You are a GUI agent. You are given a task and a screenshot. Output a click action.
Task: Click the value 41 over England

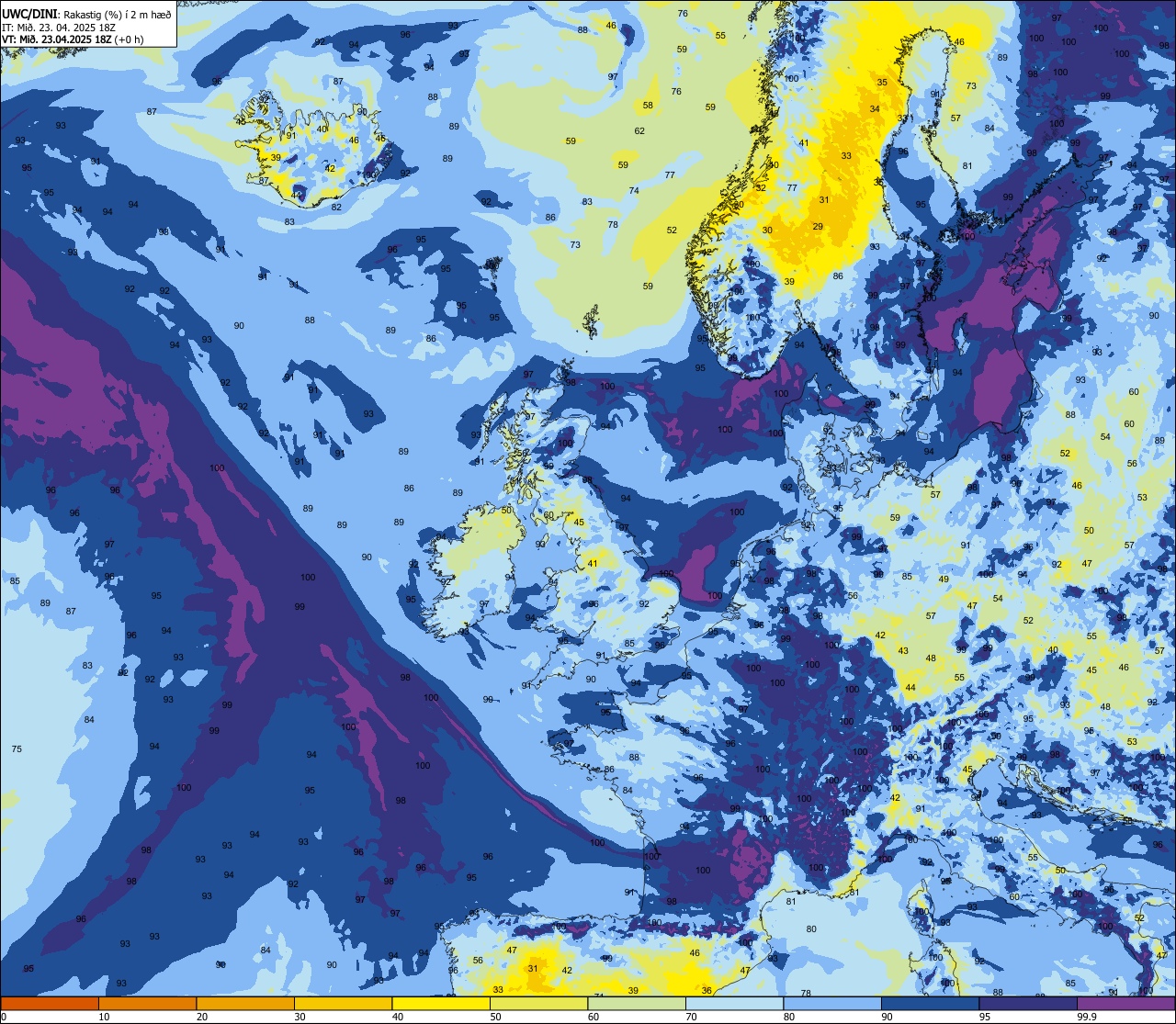(593, 564)
